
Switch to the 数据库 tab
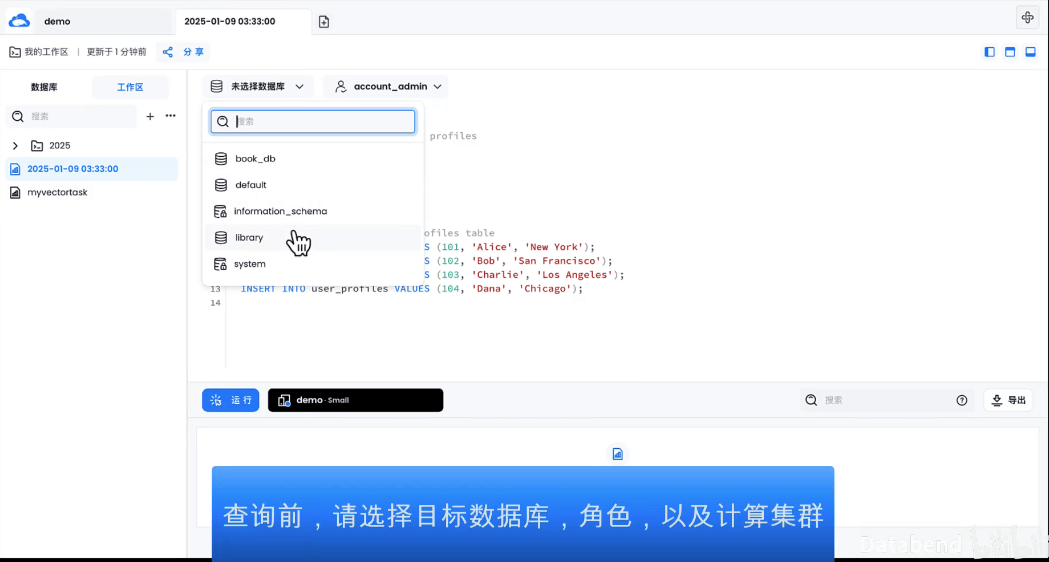(x=45, y=87)
